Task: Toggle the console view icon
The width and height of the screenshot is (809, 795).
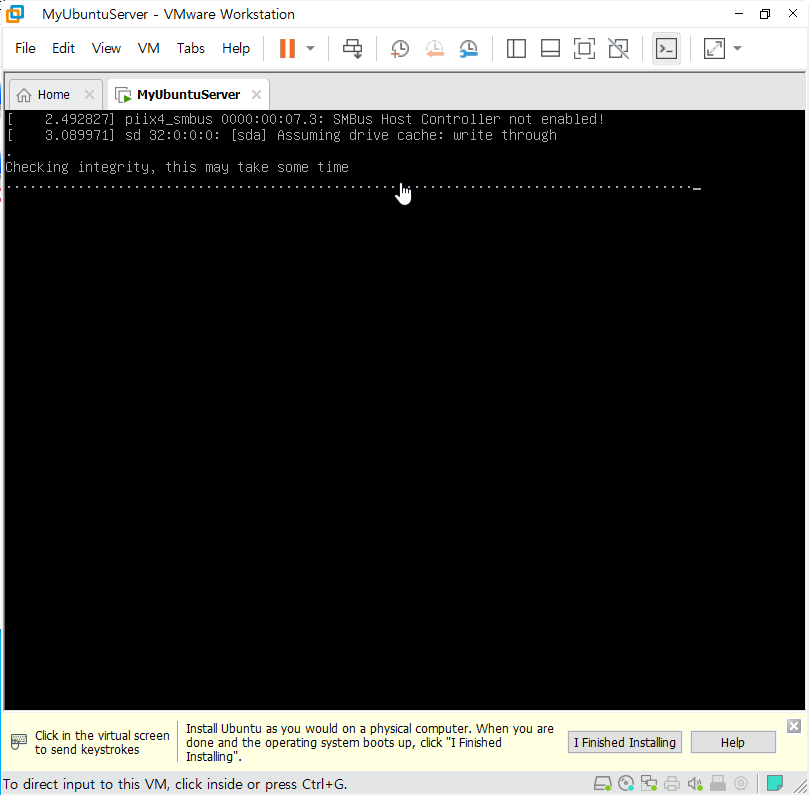Action: [x=666, y=48]
